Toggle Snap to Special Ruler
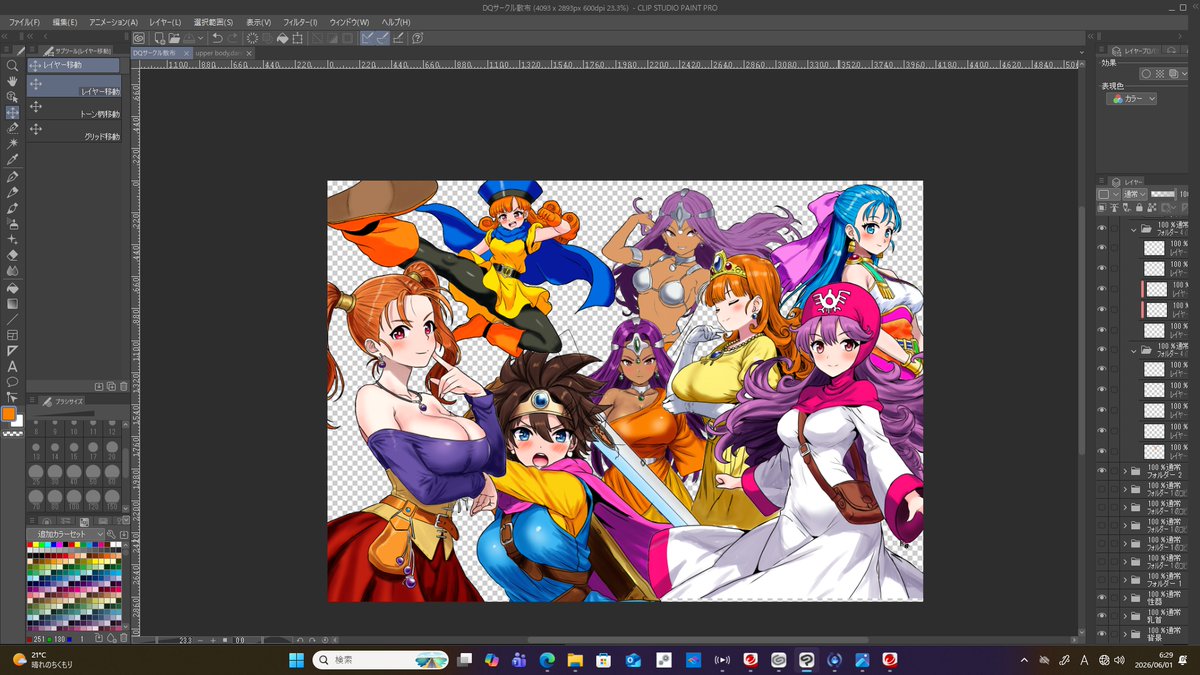1200x675 pixels. point(383,38)
